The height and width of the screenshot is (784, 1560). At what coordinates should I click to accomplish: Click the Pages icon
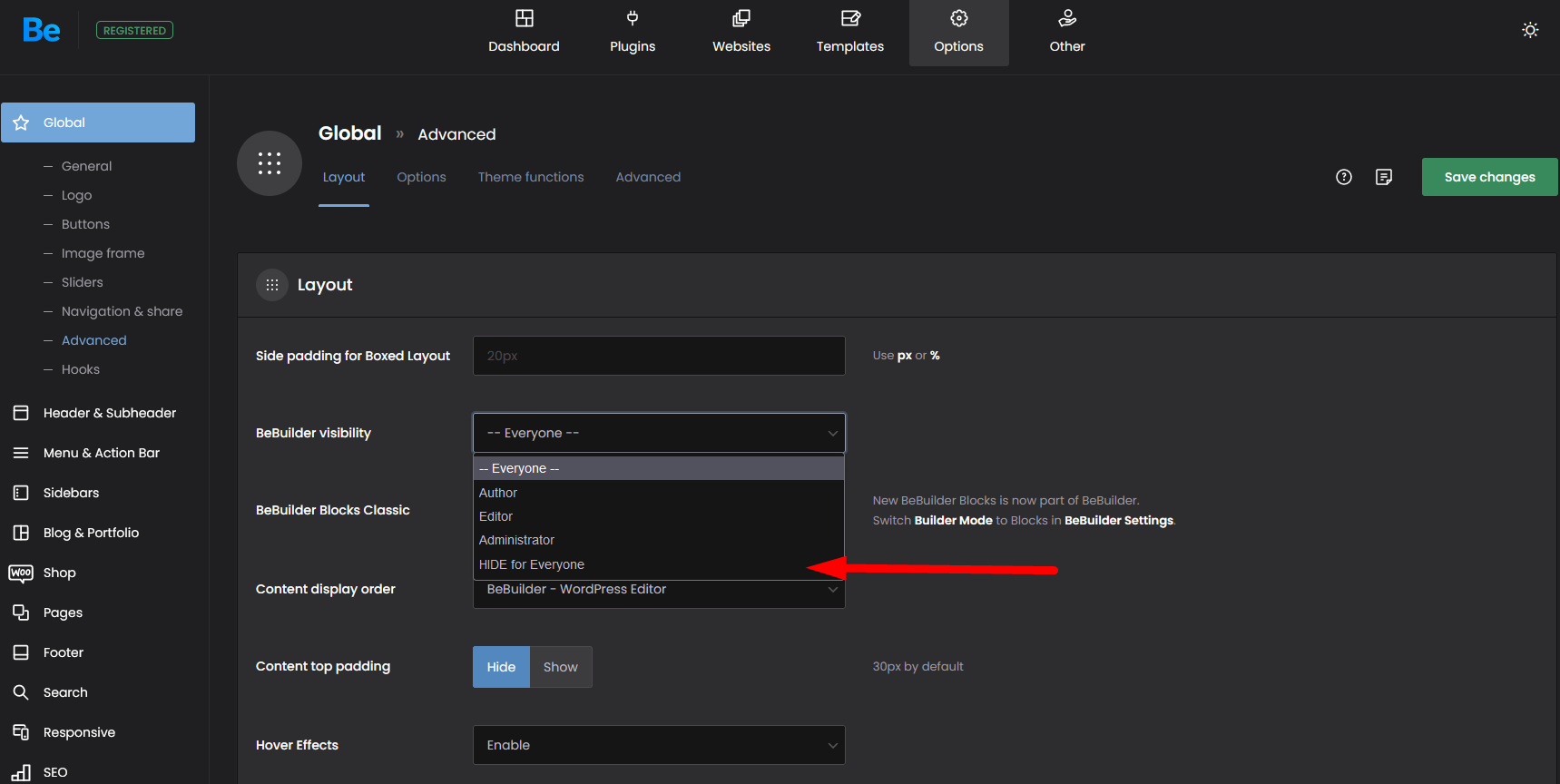click(21, 612)
